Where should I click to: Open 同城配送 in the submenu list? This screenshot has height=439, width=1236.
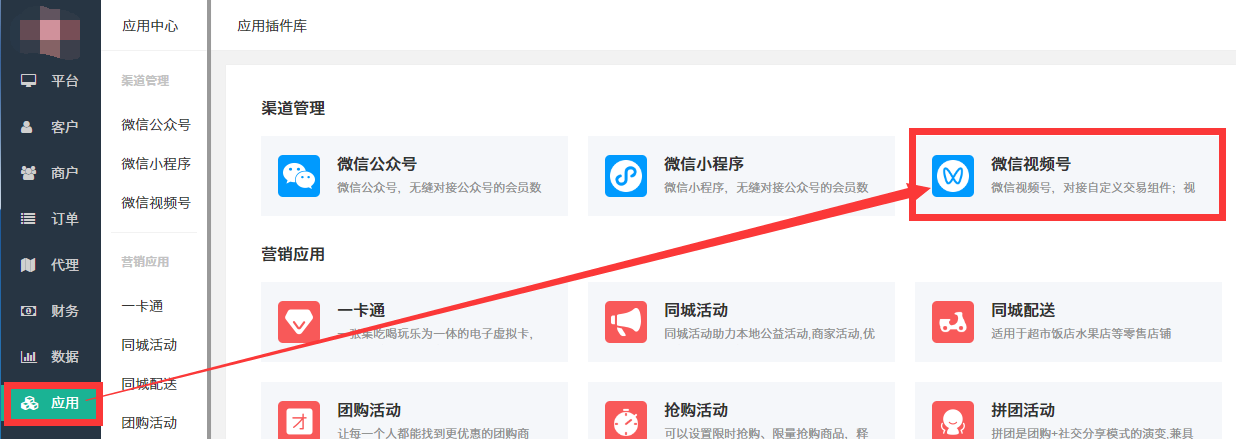click(149, 384)
